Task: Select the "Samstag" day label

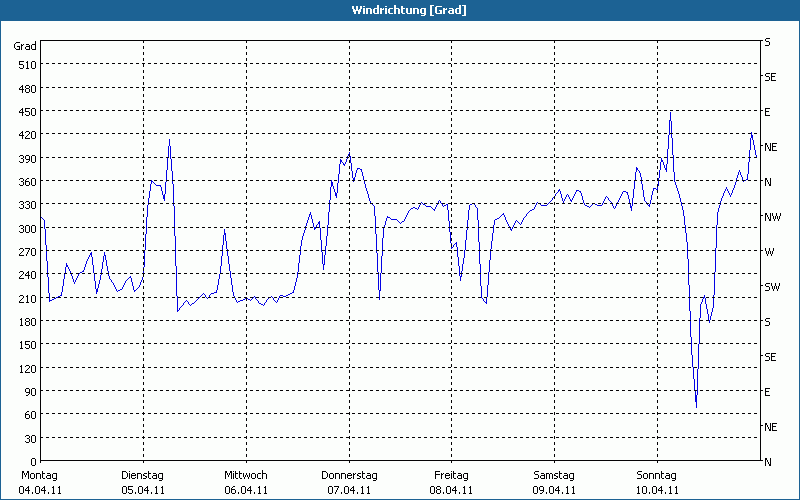Action: [554, 476]
